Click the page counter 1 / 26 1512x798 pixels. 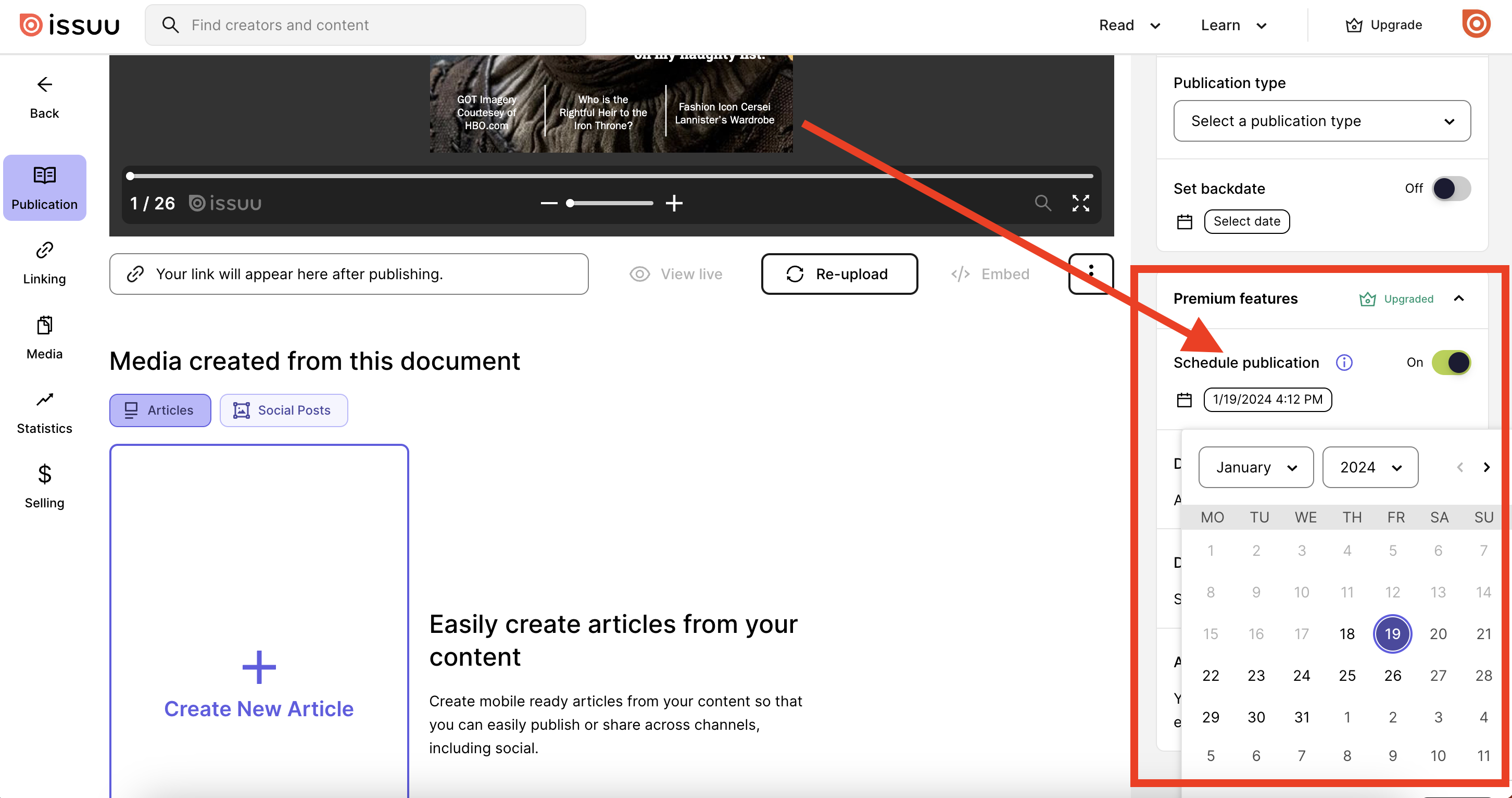pyautogui.click(x=152, y=203)
